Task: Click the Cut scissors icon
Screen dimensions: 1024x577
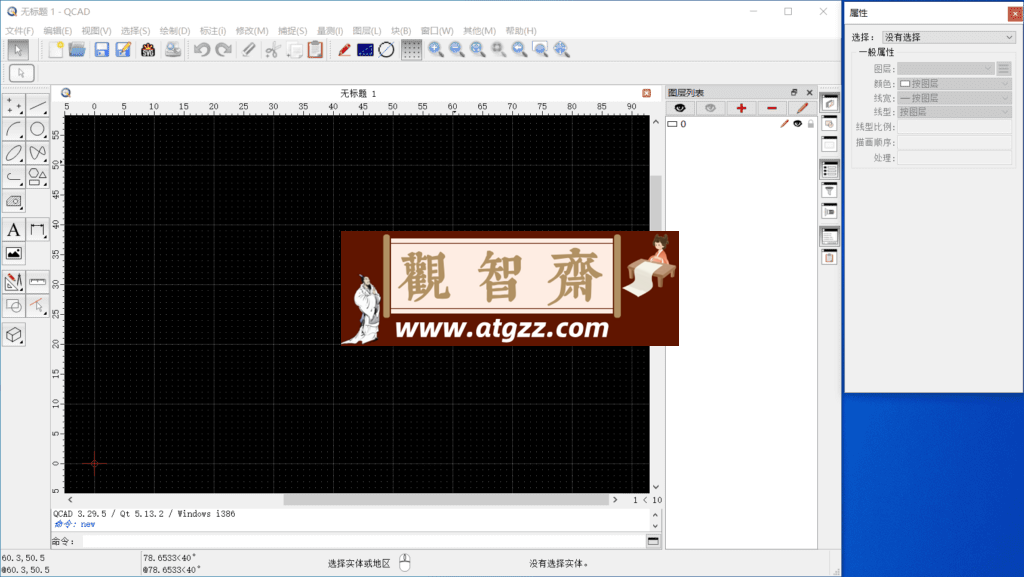Action: point(272,50)
